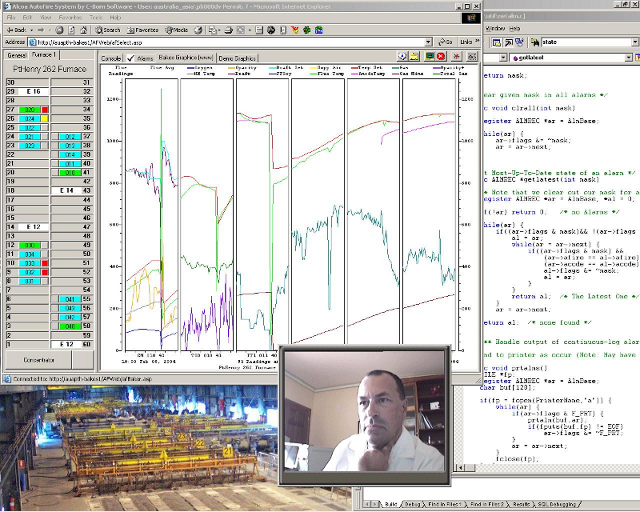Open the Favorites menu
Image resolution: width=640 pixels, height=512 pixels.
tap(70, 18)
